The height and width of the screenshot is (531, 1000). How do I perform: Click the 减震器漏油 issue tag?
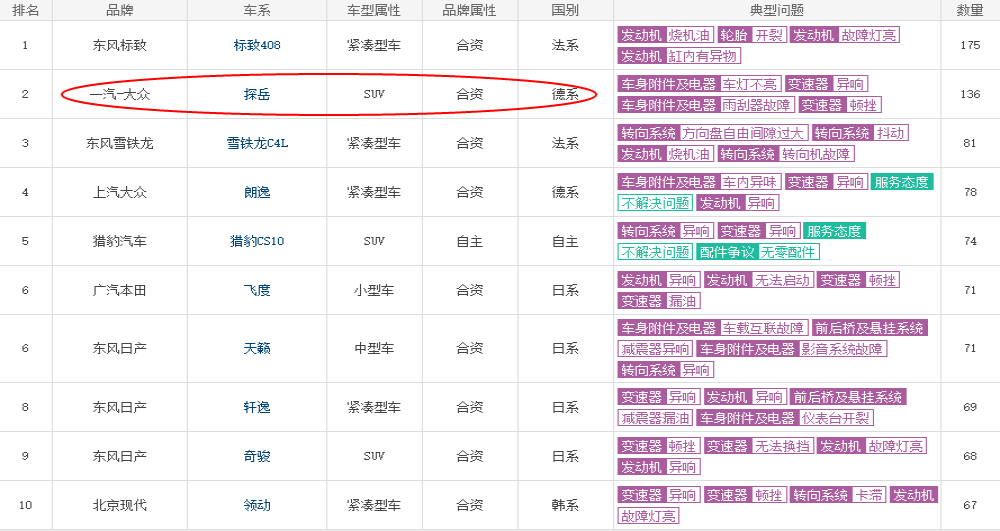pyautogui.click(x=655, y=418)
